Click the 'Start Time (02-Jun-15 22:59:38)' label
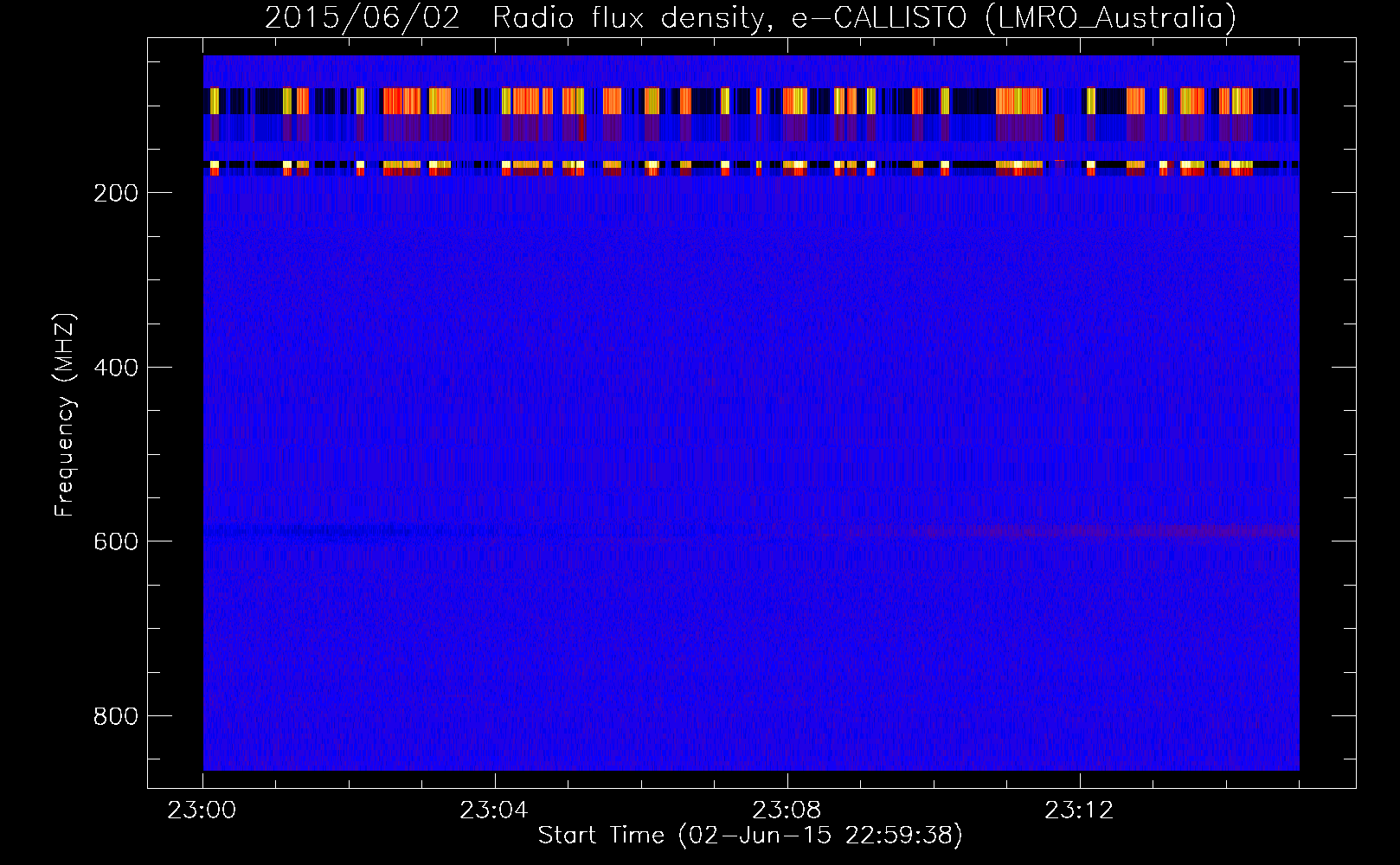 750,835
